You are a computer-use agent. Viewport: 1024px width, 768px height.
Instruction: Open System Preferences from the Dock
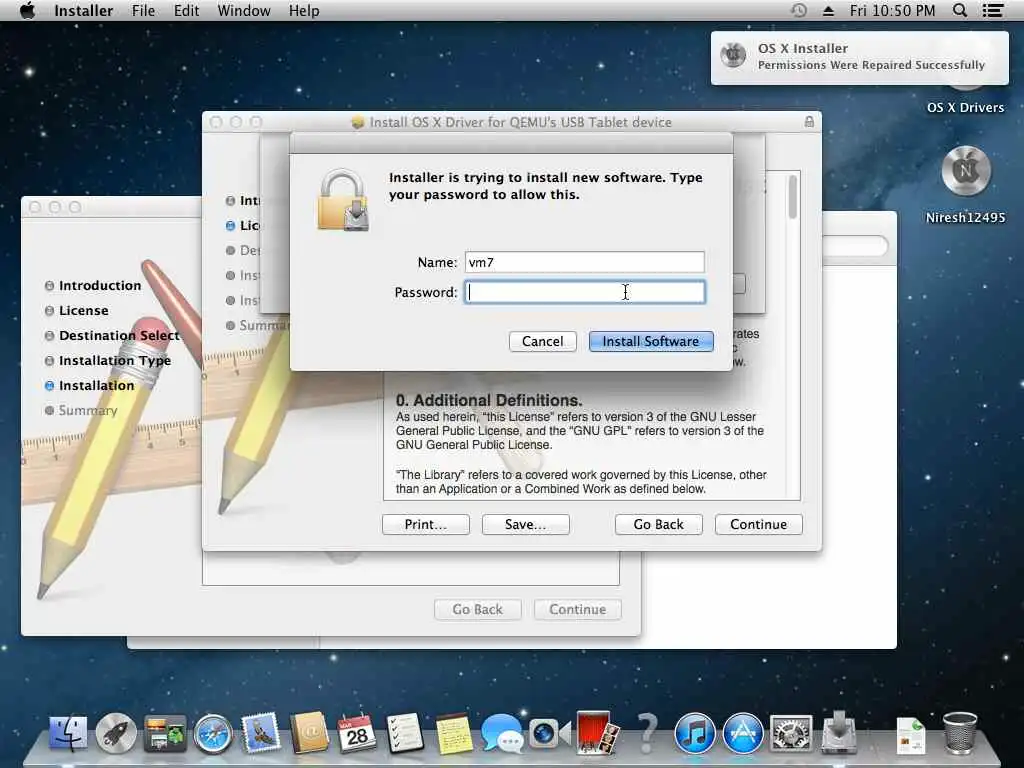click(x=791, y=733)
